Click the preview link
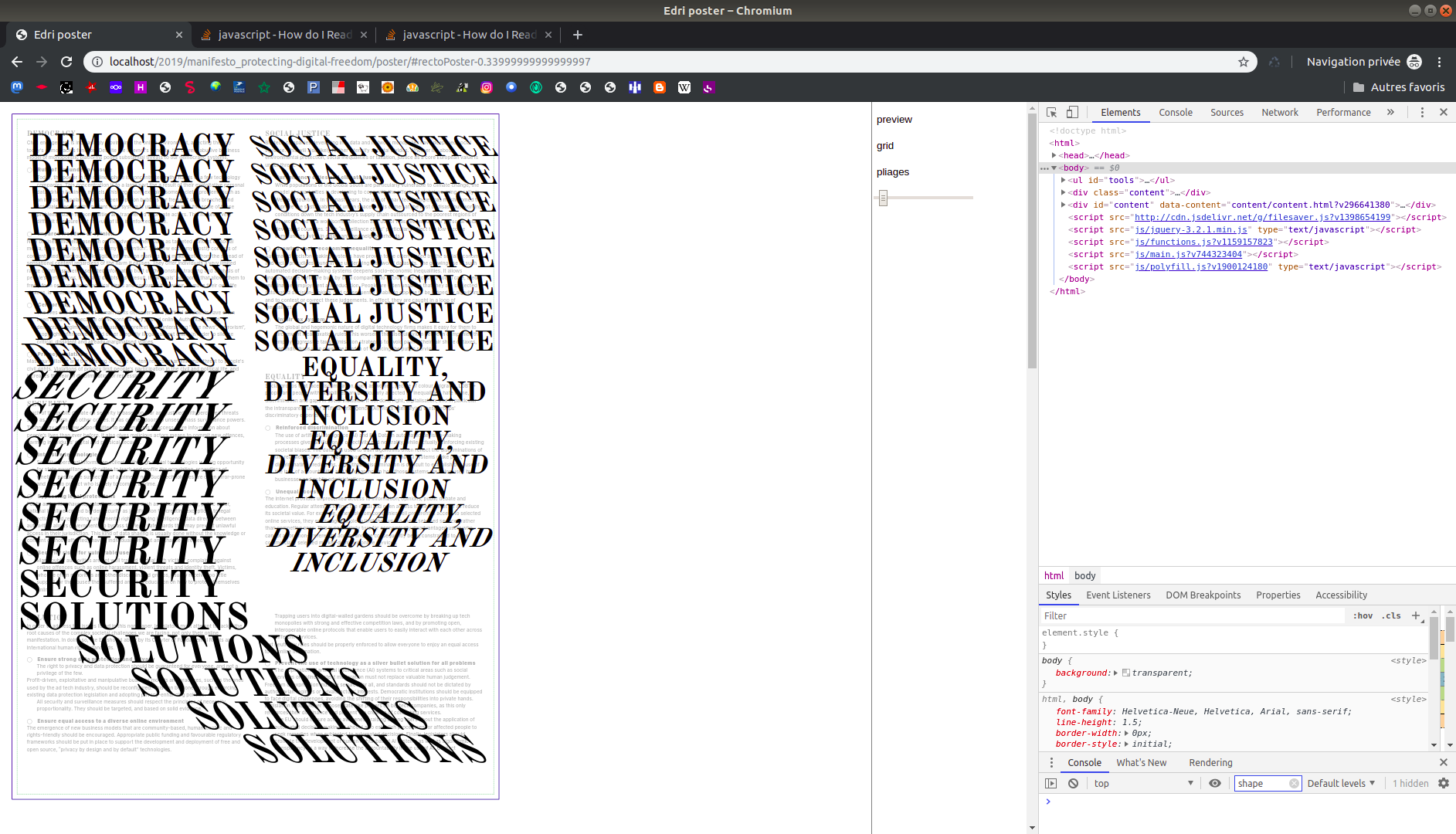The width and height of the screenshot is (1456, 834). coord(894,120)
